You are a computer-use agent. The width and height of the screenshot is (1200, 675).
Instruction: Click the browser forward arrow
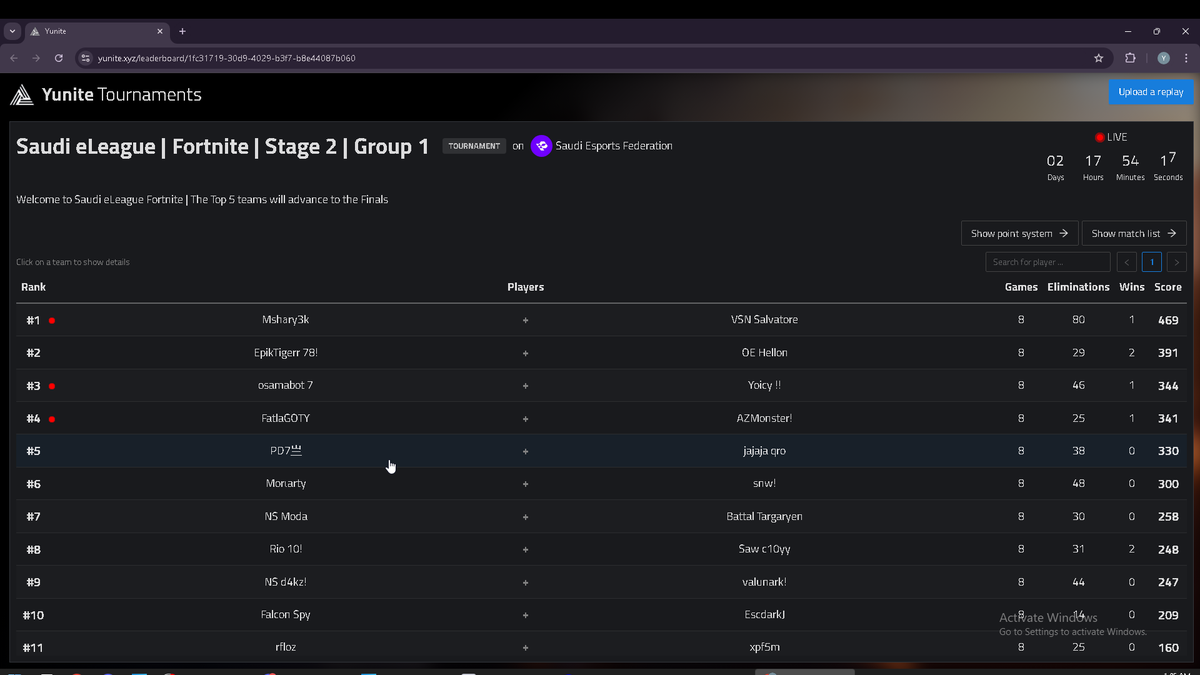point(36,58)
